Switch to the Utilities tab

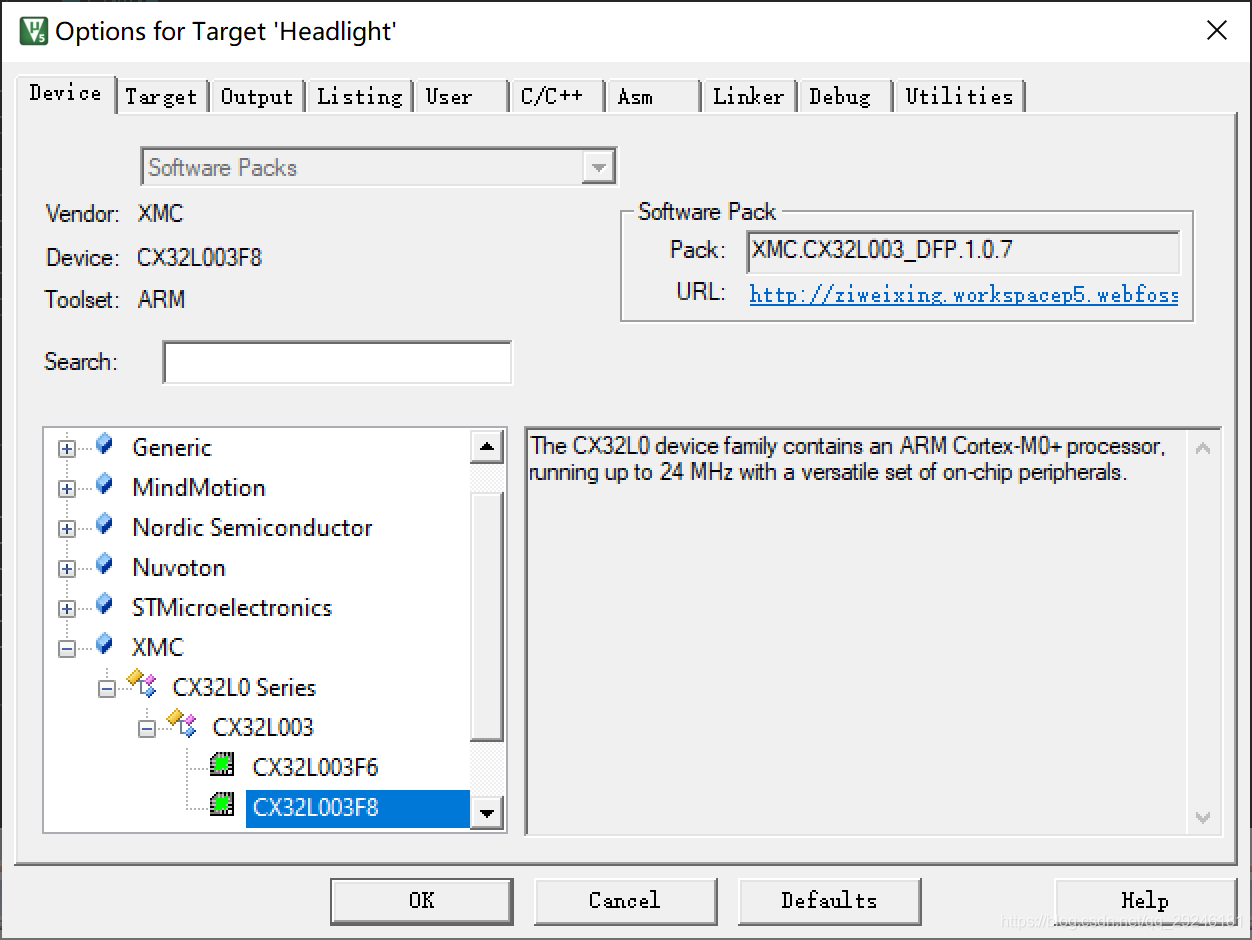pyautogui.click(x=959, y=96)
